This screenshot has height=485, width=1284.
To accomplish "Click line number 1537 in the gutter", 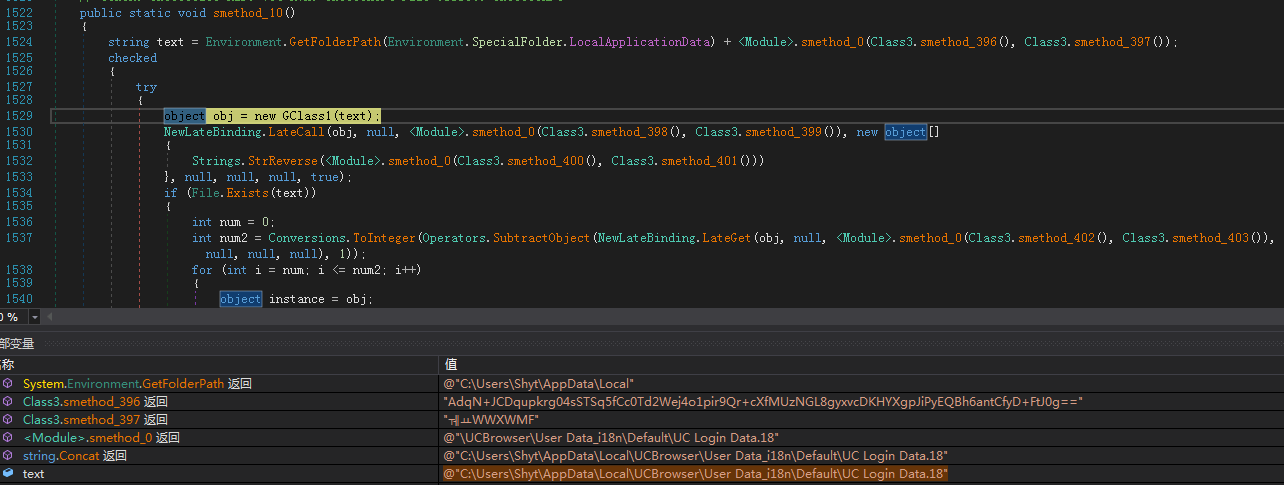I will (x=18, y=238).
